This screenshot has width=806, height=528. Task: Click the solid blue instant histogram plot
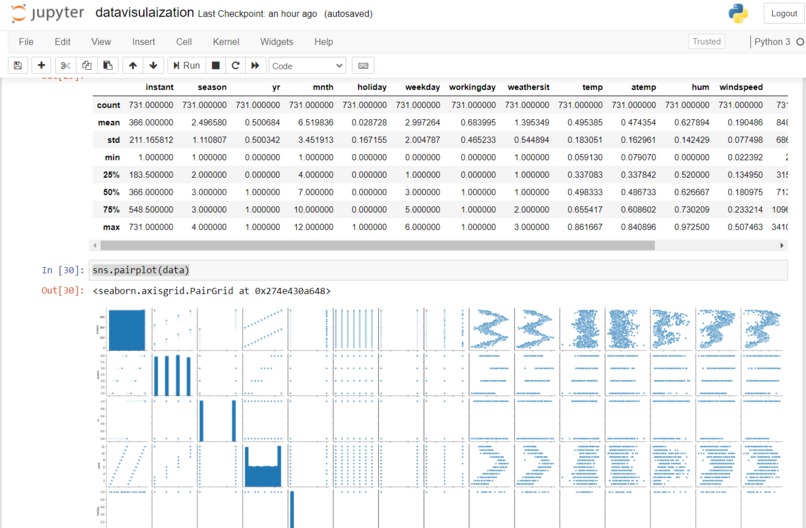(x=127, y=330)
